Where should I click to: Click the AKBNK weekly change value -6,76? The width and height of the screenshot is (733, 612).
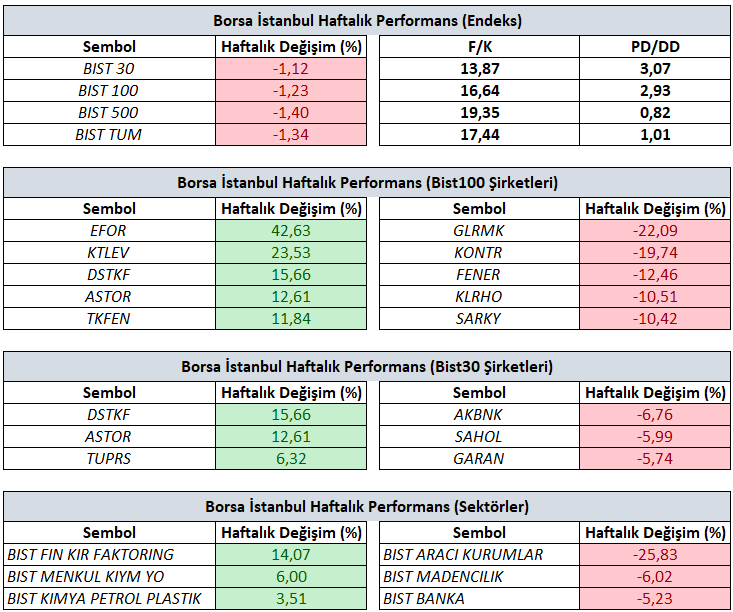click(654, 415)
